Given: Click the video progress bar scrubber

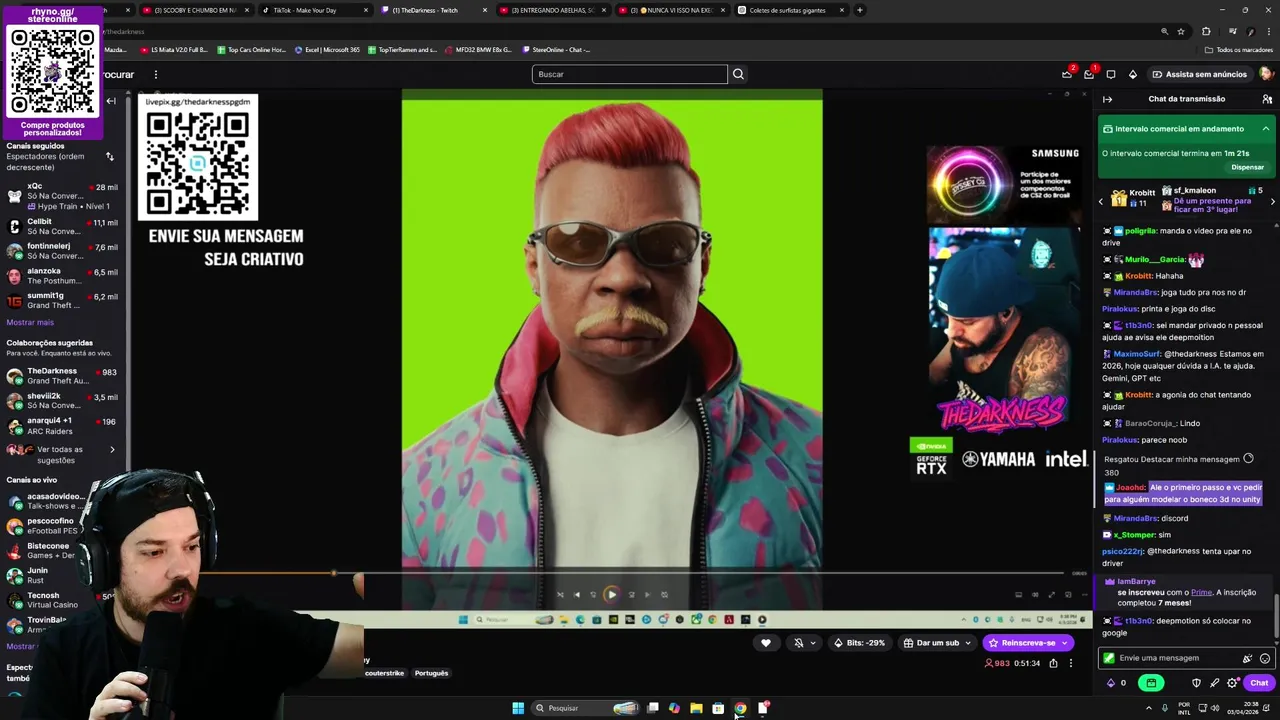Looking at the screenshot, I should [x=334, y=574].
